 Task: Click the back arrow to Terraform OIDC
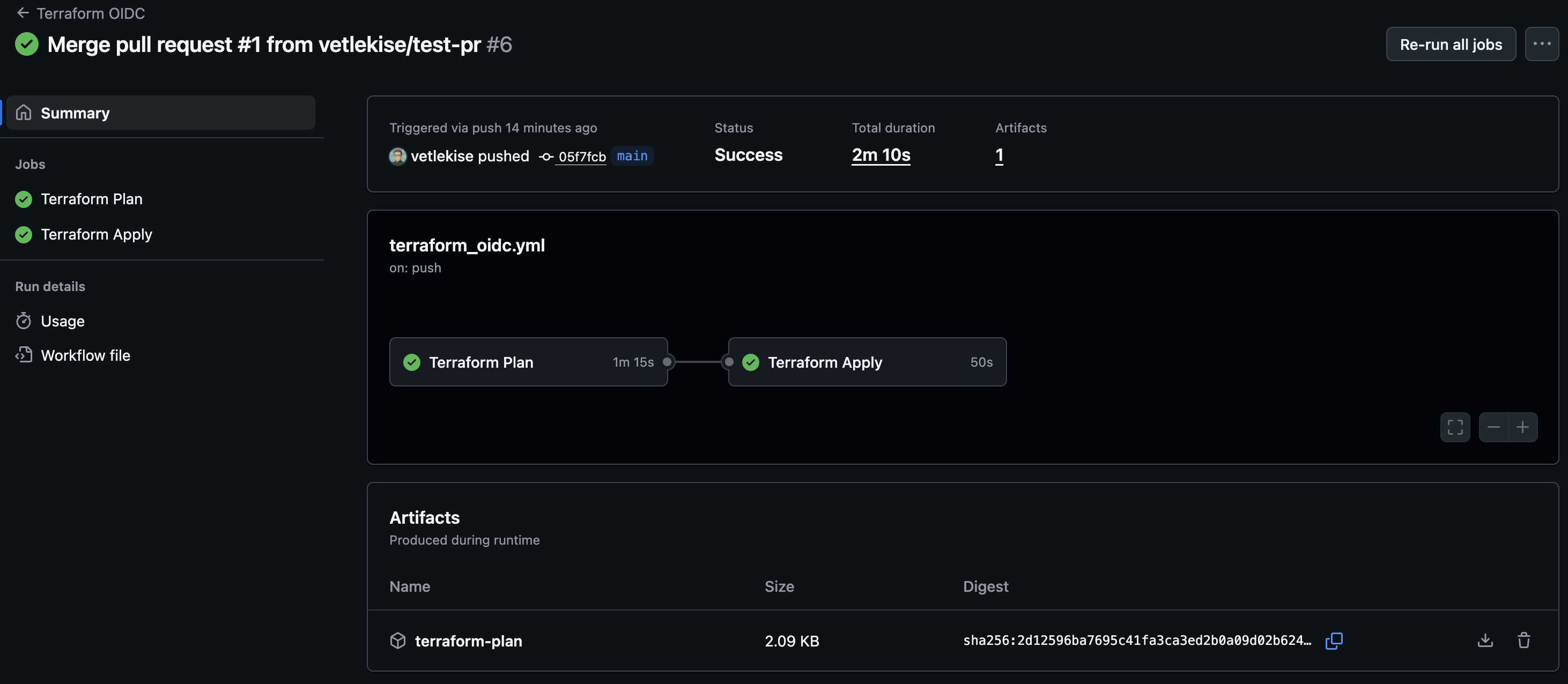pyautogui.click(x=23, y=13)
